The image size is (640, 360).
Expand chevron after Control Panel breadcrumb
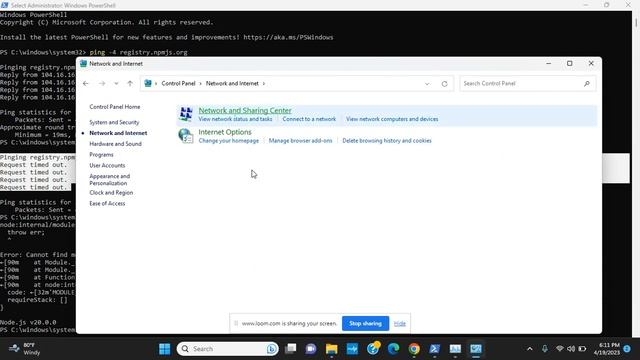[x=200, y=84]
